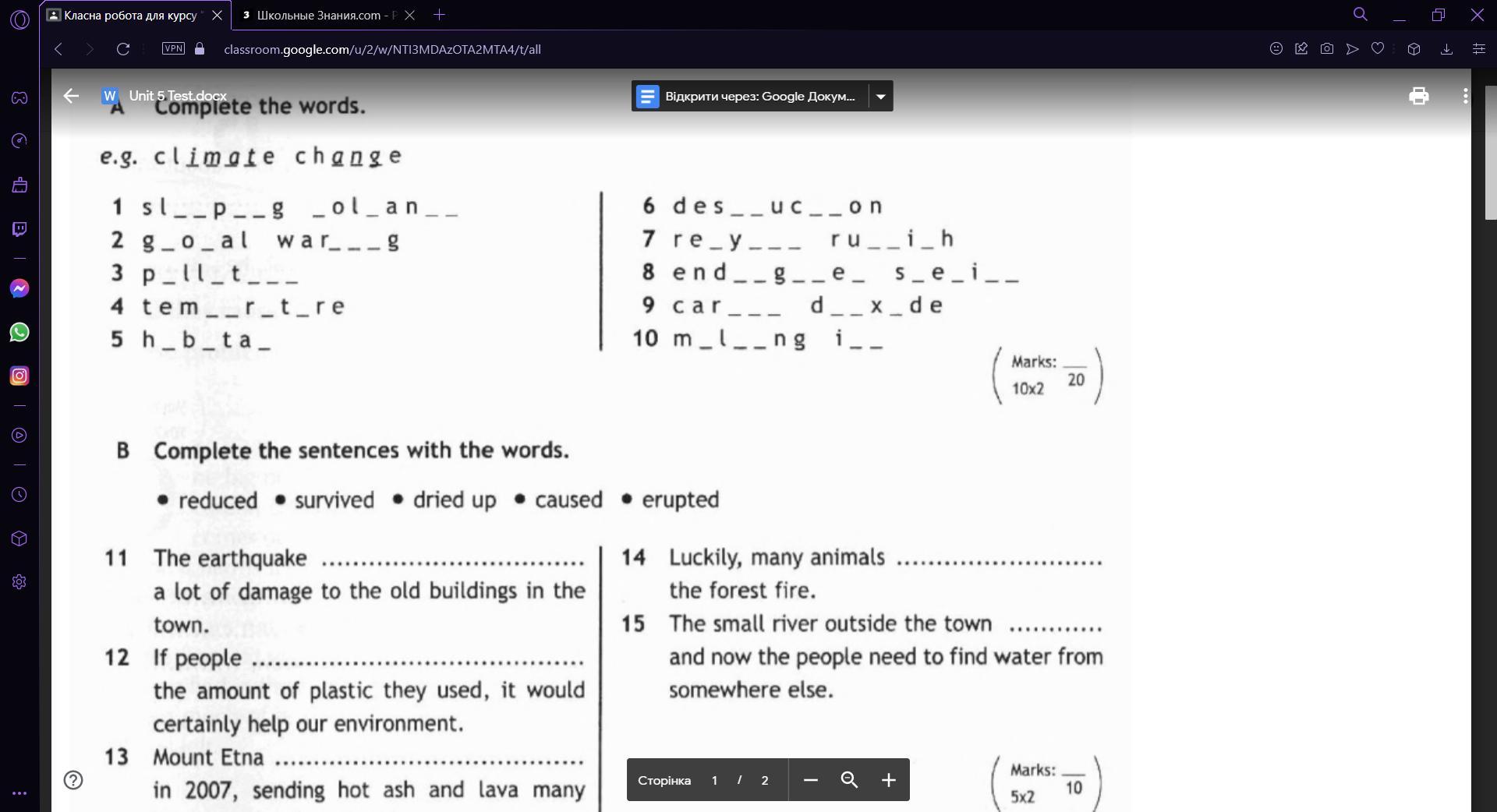Screen dimensions: 1497x812
Task: Open the edit-page icon in the address bar
Action: [1301, 48]
